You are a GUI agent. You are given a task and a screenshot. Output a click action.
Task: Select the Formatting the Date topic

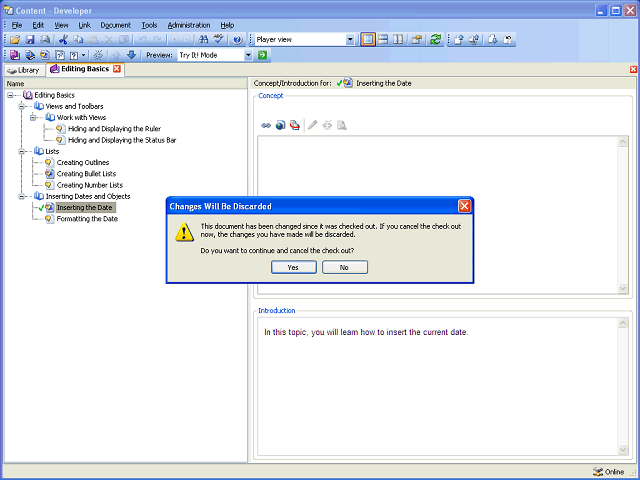(87, 219)
